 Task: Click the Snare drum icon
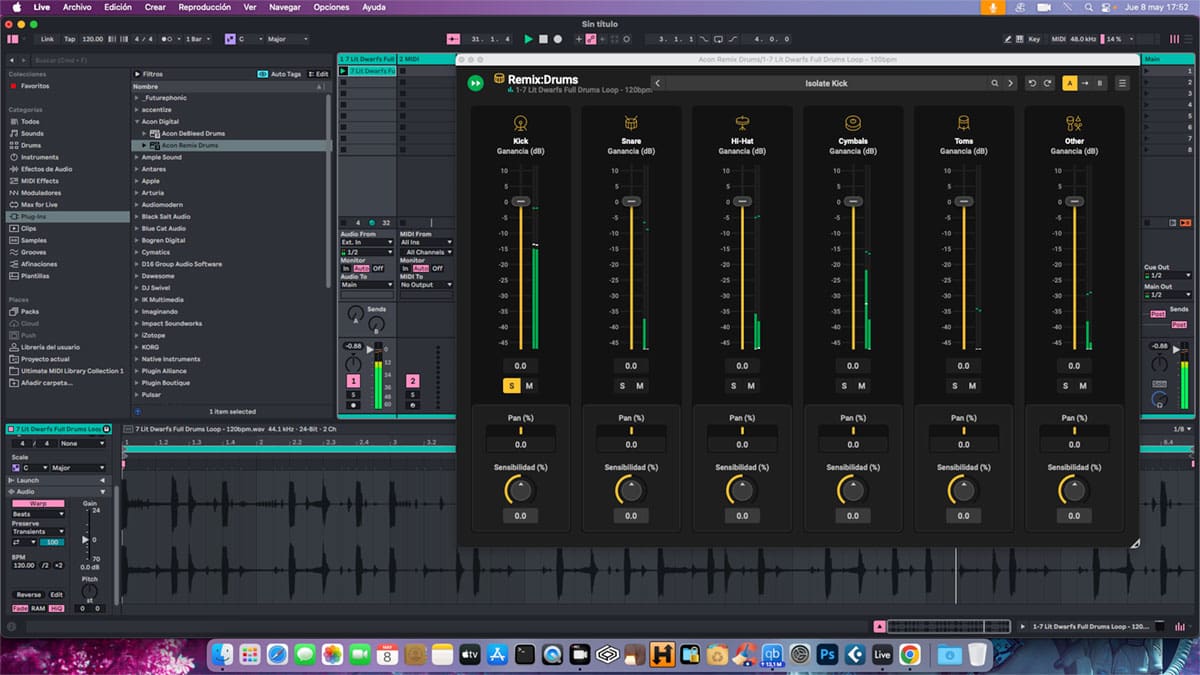pyautogui.click(x=631, y=124)
